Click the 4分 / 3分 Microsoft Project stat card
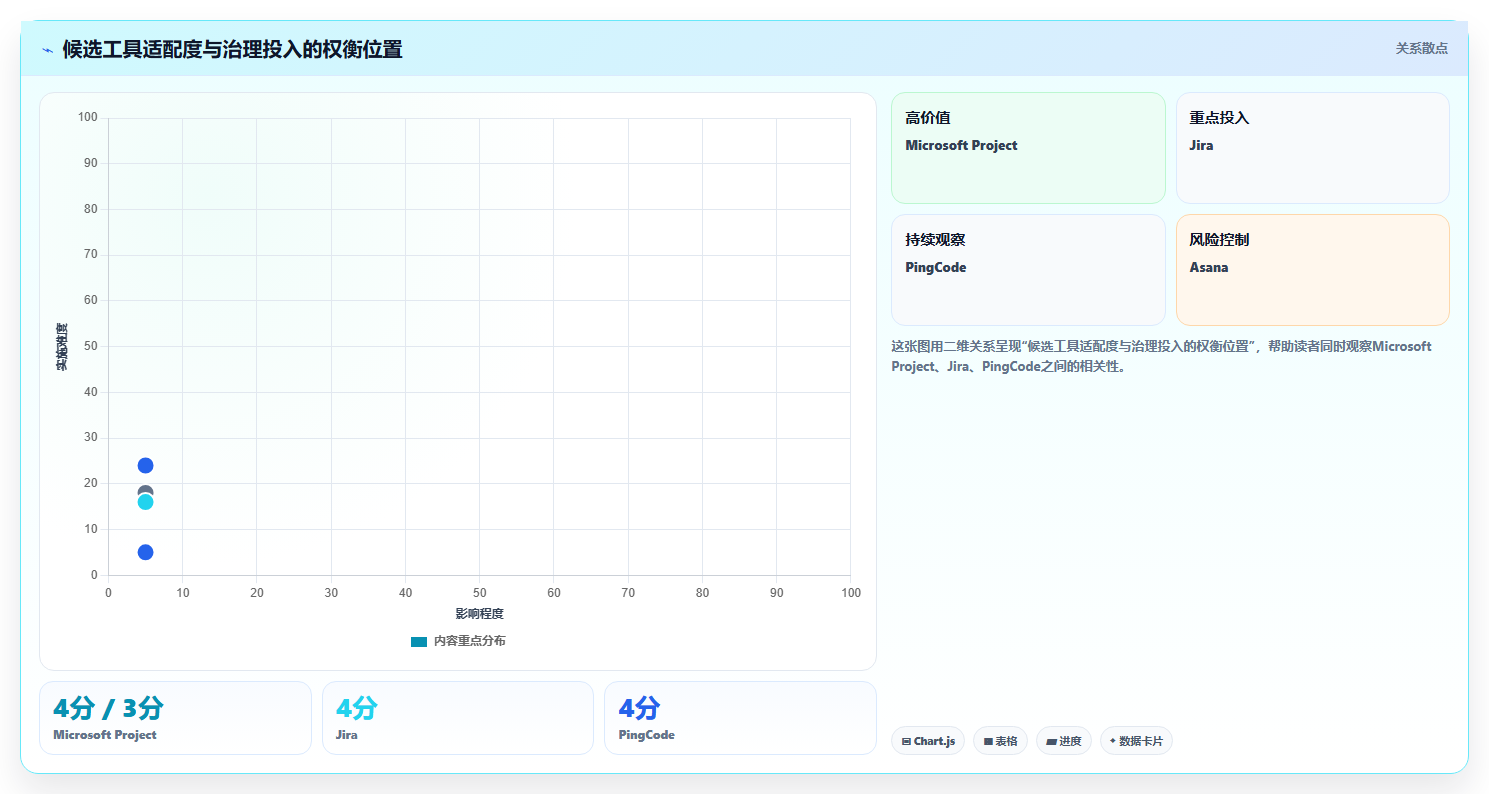Viewport: 1489px width, 794px height. pos(175,718)
